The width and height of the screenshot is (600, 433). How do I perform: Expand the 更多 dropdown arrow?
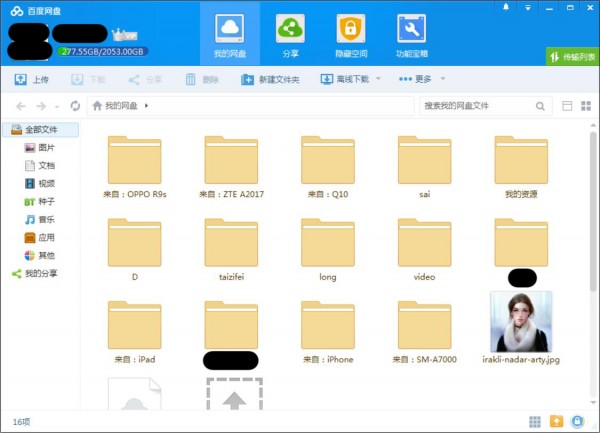[x=443, y=79]
